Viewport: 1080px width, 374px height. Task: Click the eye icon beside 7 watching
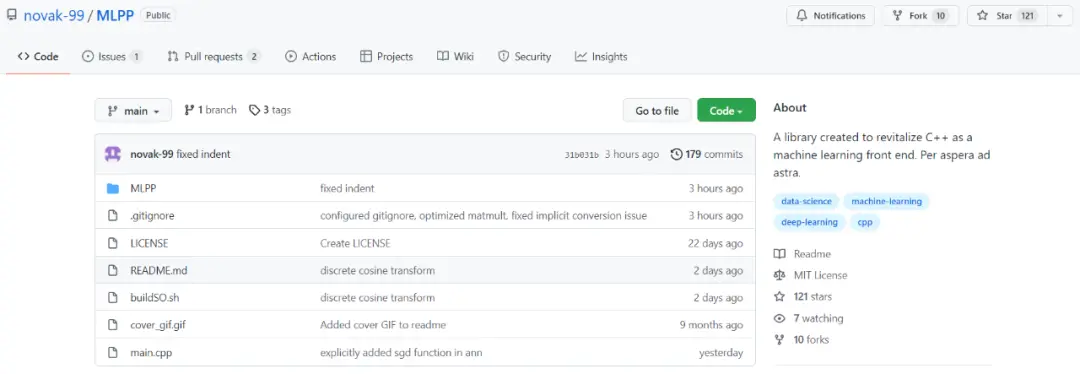tap(780, 319)
